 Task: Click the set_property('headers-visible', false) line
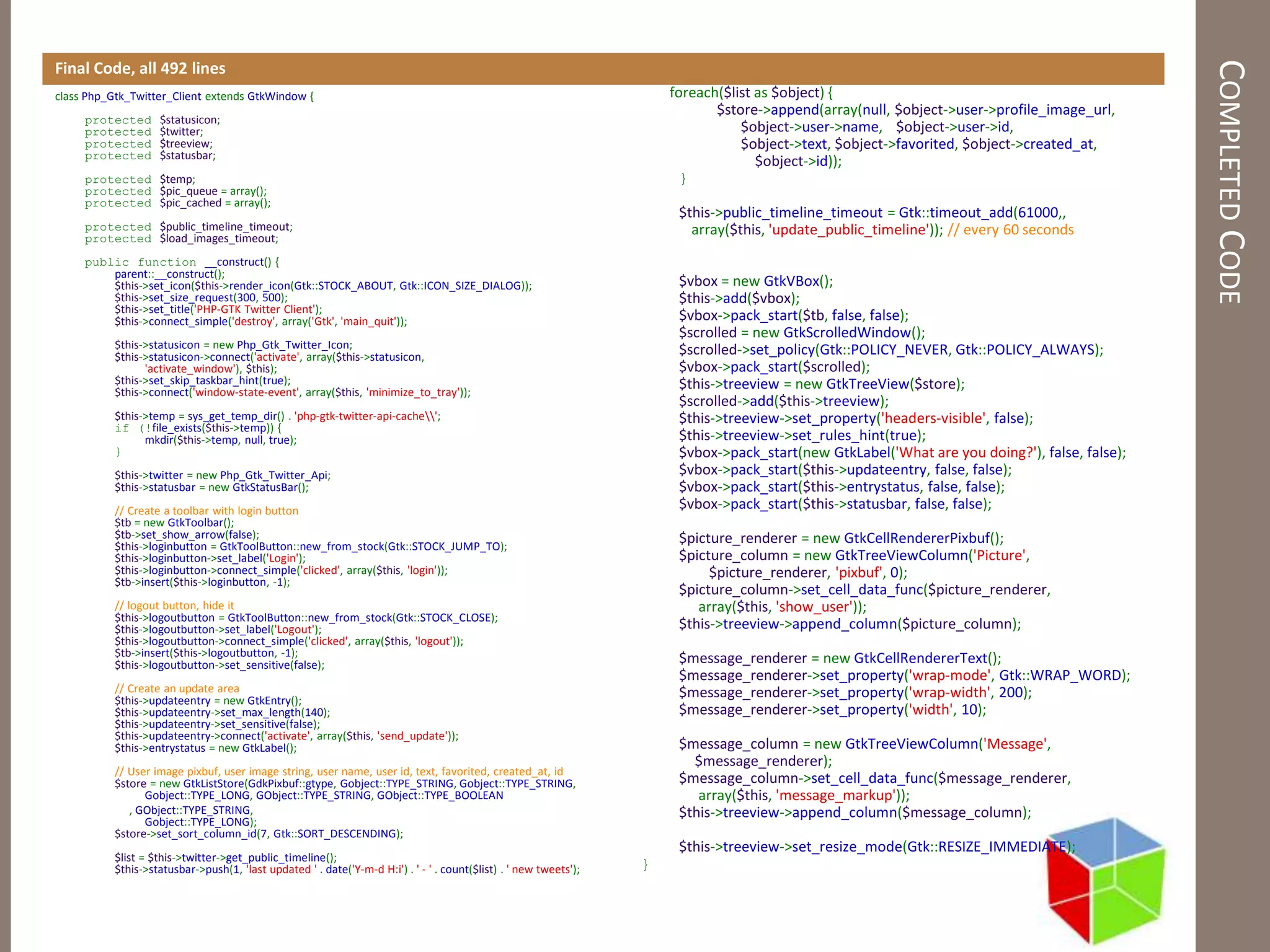tap(856, 418)
